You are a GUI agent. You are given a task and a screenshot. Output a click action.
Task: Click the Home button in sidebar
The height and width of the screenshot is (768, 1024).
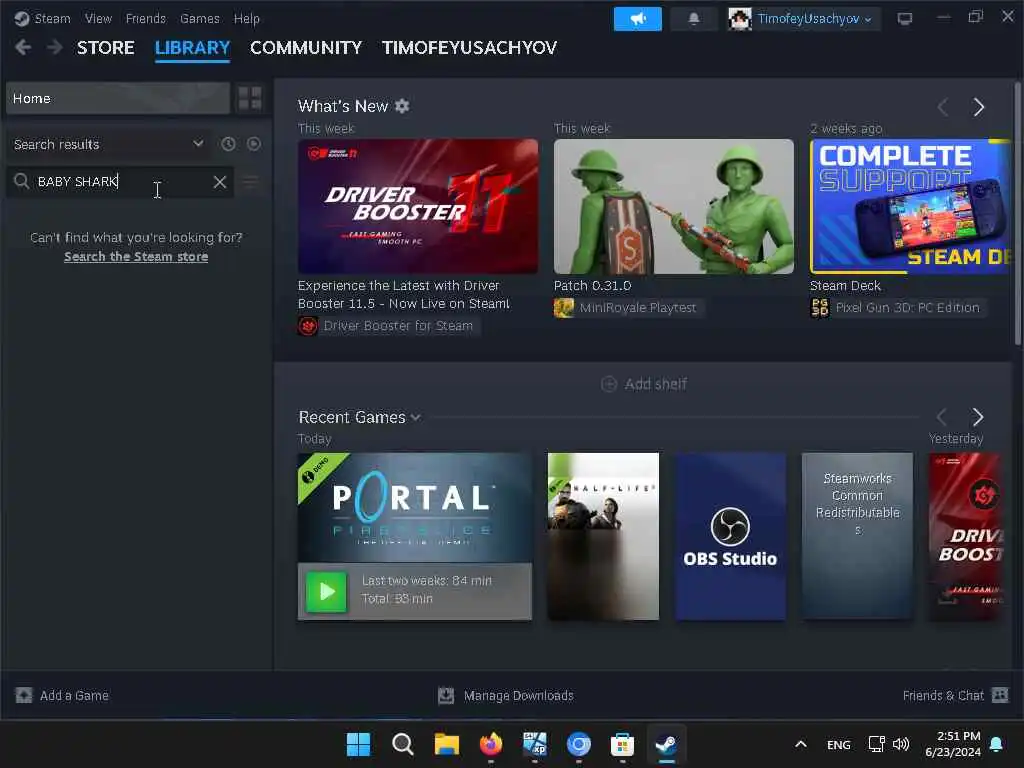tap(118, 99)
